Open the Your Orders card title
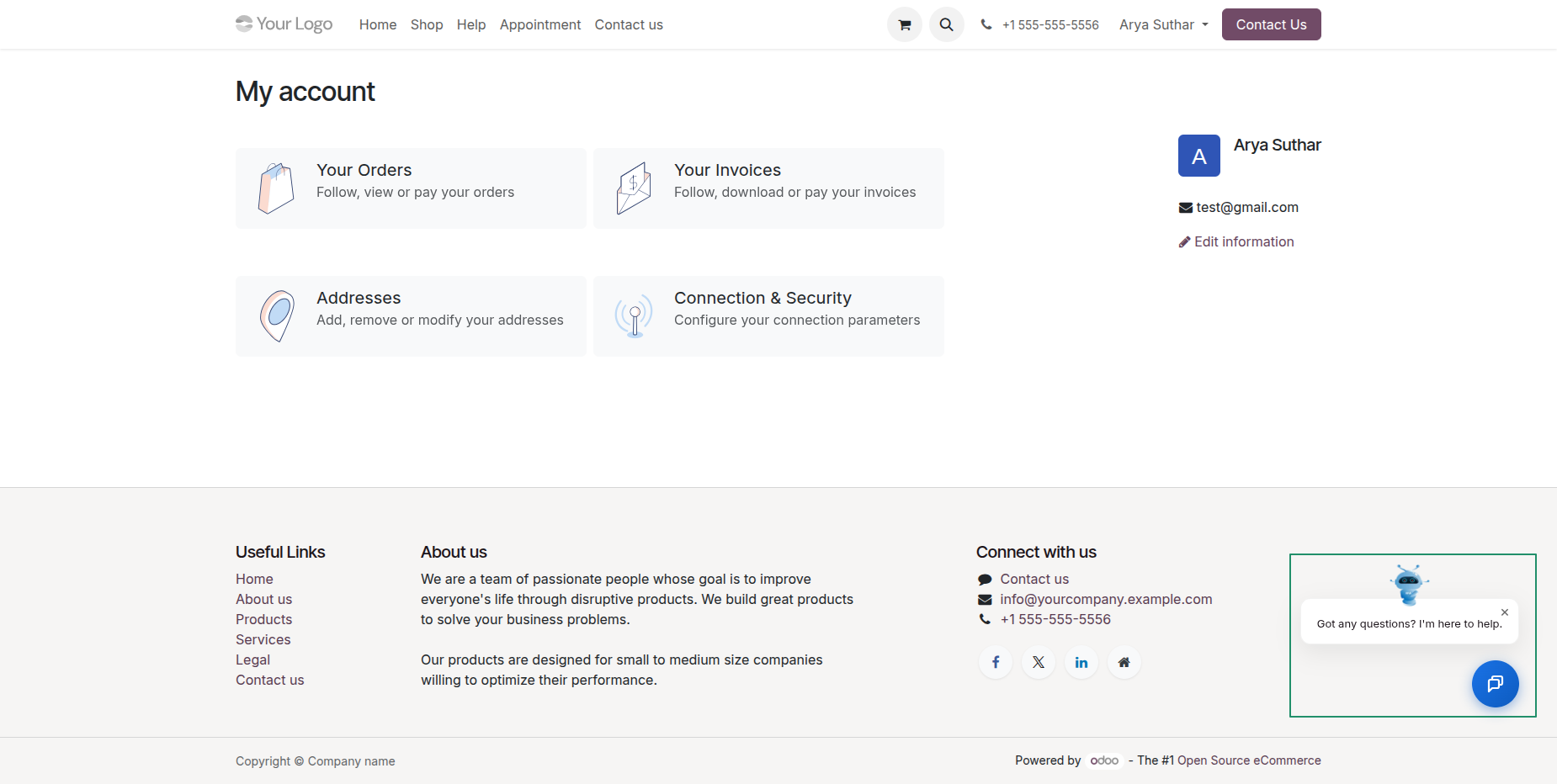The image size is (1557, 784). [364, 170]
